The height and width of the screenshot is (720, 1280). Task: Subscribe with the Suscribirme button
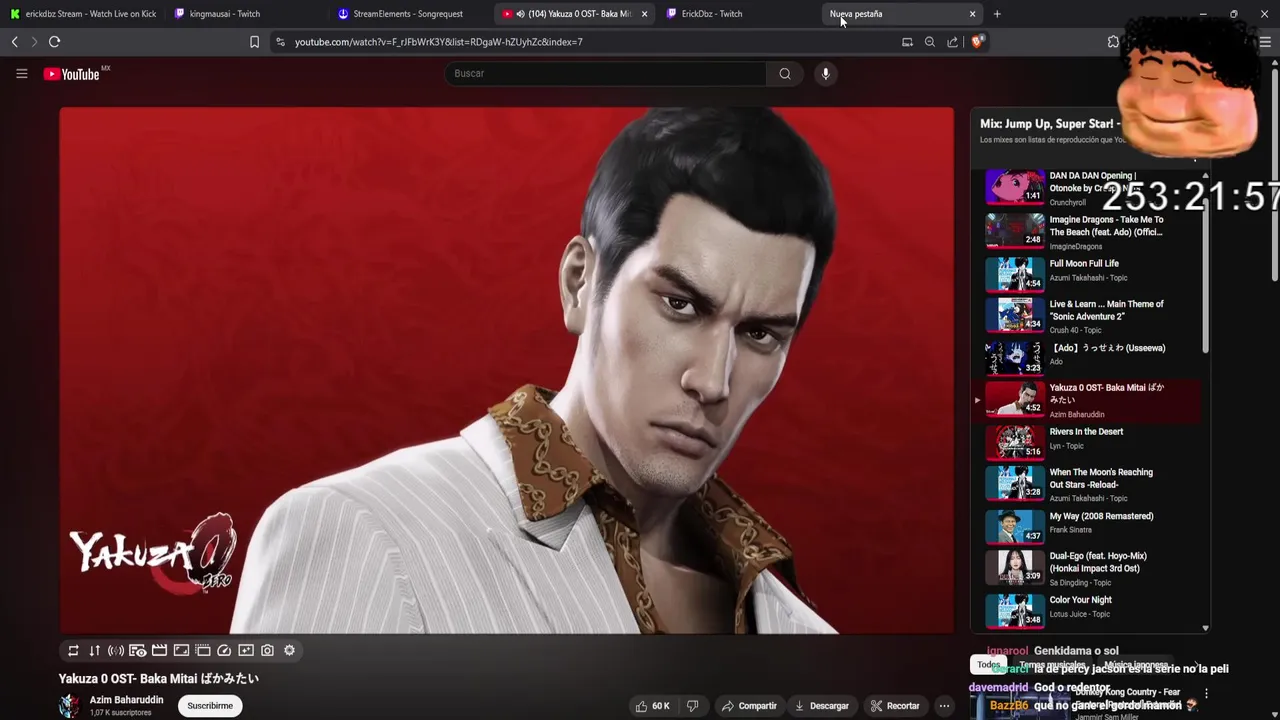click(x=210, y=705)
